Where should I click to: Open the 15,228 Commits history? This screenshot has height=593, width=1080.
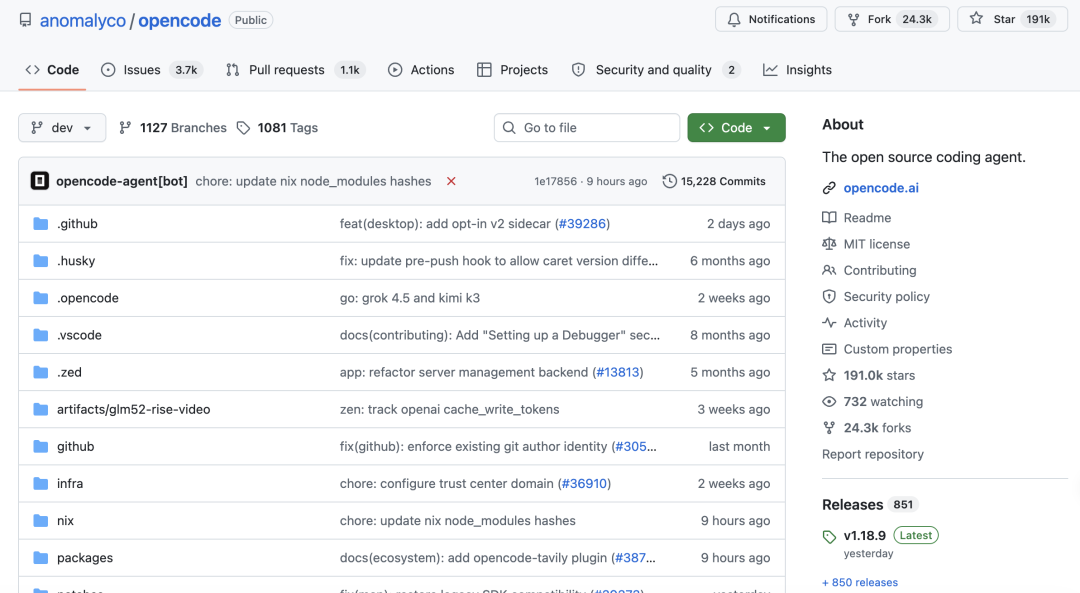point(714,181)
